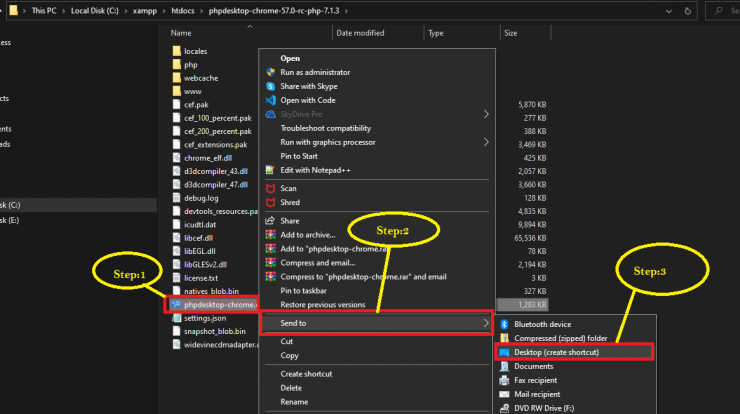Go to htdocs in the address path

[x=183, y=11]
